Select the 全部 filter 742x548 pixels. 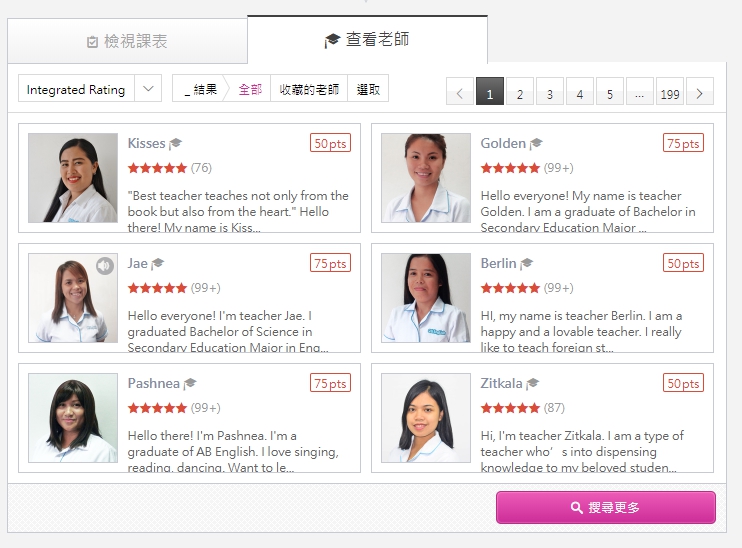[x=250, y=89]
